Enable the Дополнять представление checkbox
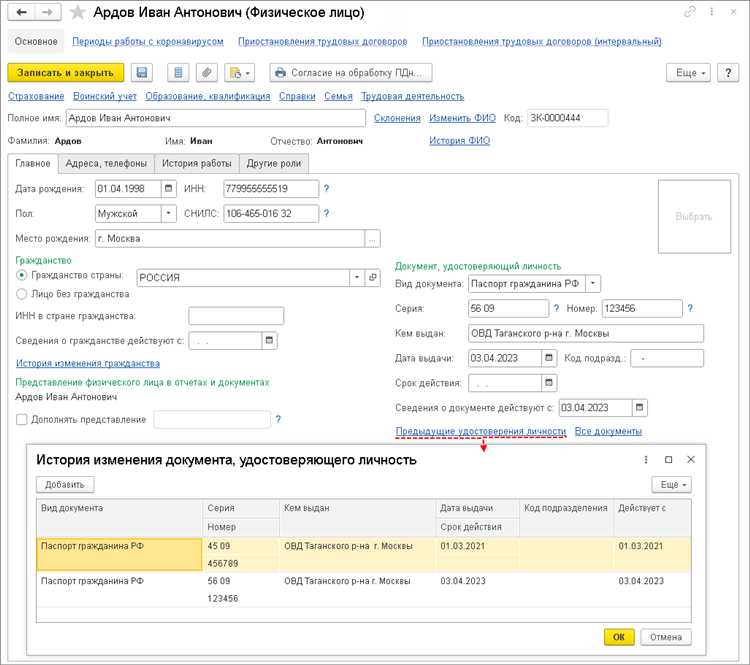The image size is (750, 665). [x=22, y=420]
